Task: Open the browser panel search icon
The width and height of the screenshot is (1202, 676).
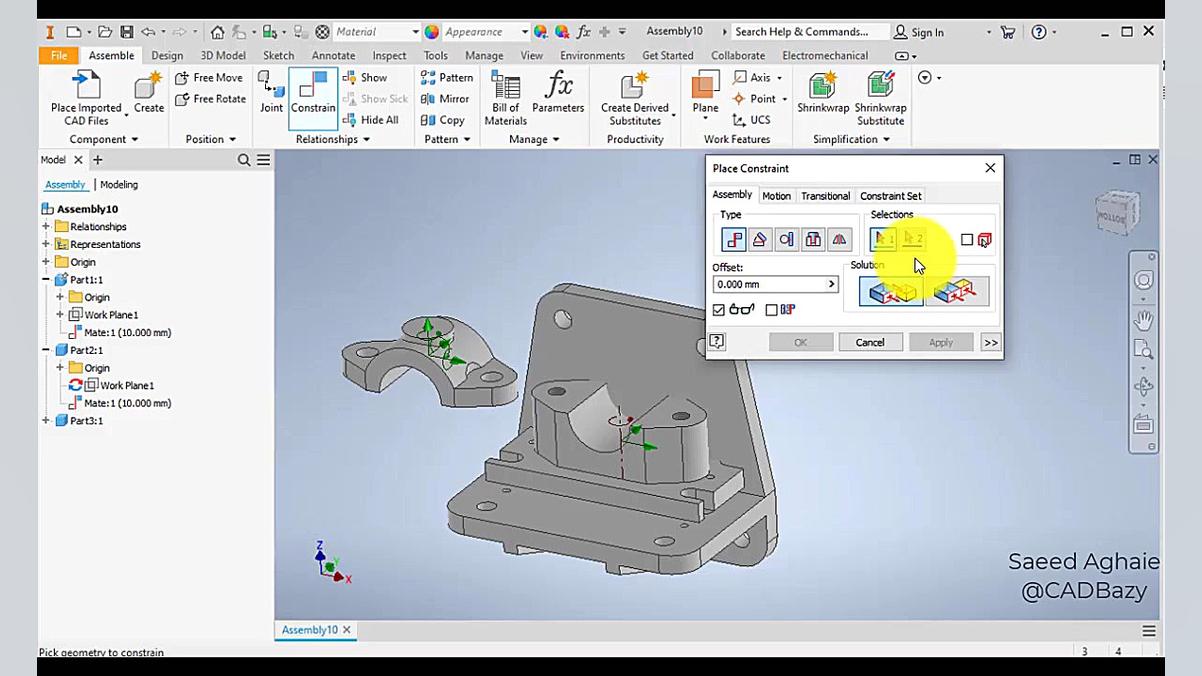Action: tap(244, 160)
